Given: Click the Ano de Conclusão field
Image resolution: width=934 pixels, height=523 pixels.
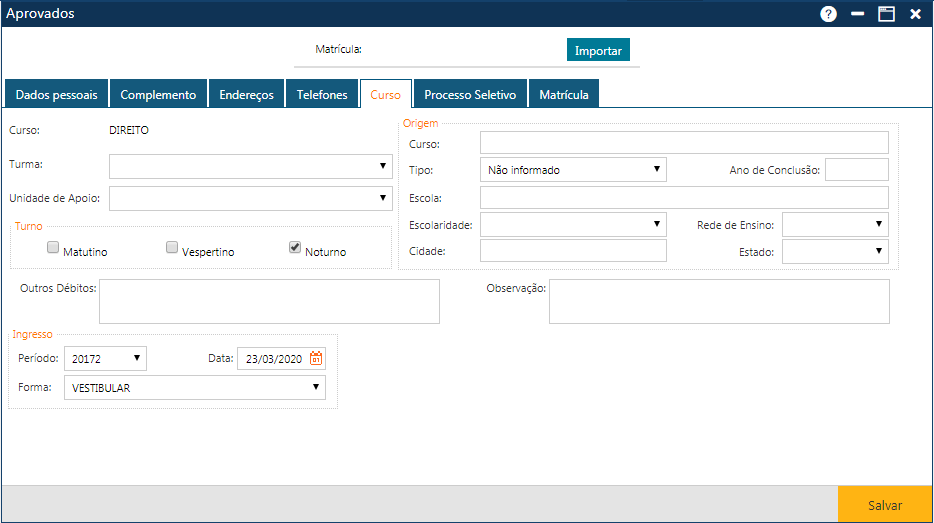Looking at the screenshot, I should [x=856, y=170].
